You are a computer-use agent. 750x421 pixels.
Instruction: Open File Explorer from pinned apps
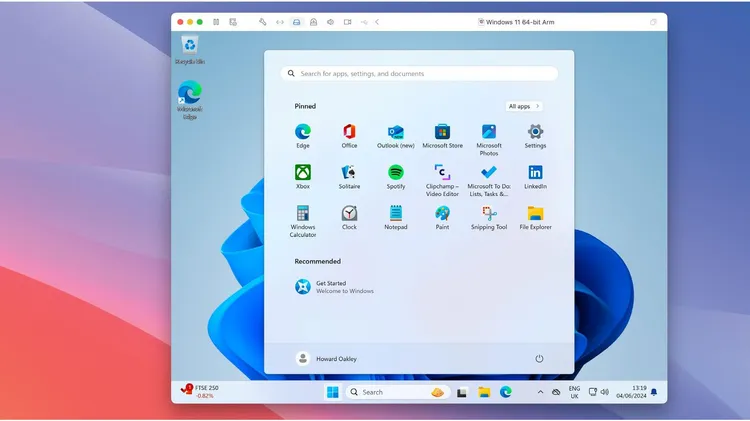[x=535, y=217]
